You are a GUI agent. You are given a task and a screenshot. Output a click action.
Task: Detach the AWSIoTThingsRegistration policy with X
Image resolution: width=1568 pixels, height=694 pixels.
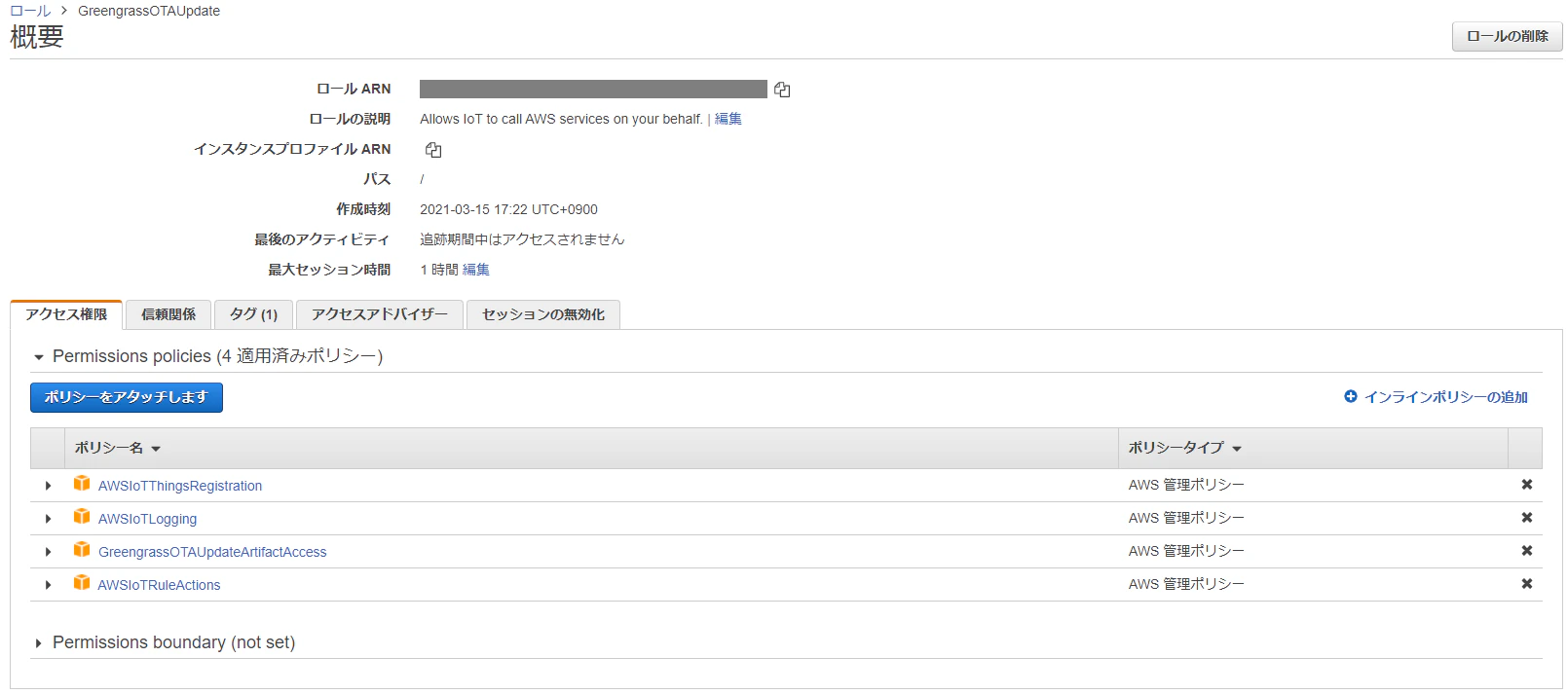(1527, 485)
